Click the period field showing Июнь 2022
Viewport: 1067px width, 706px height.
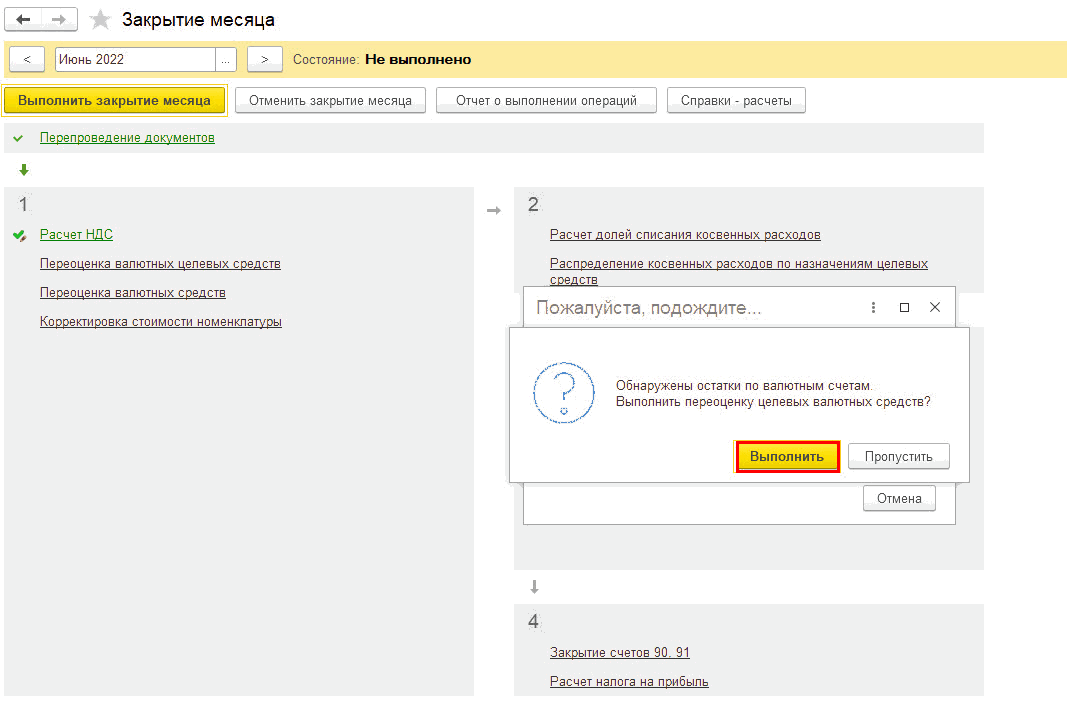click(135, 60)
